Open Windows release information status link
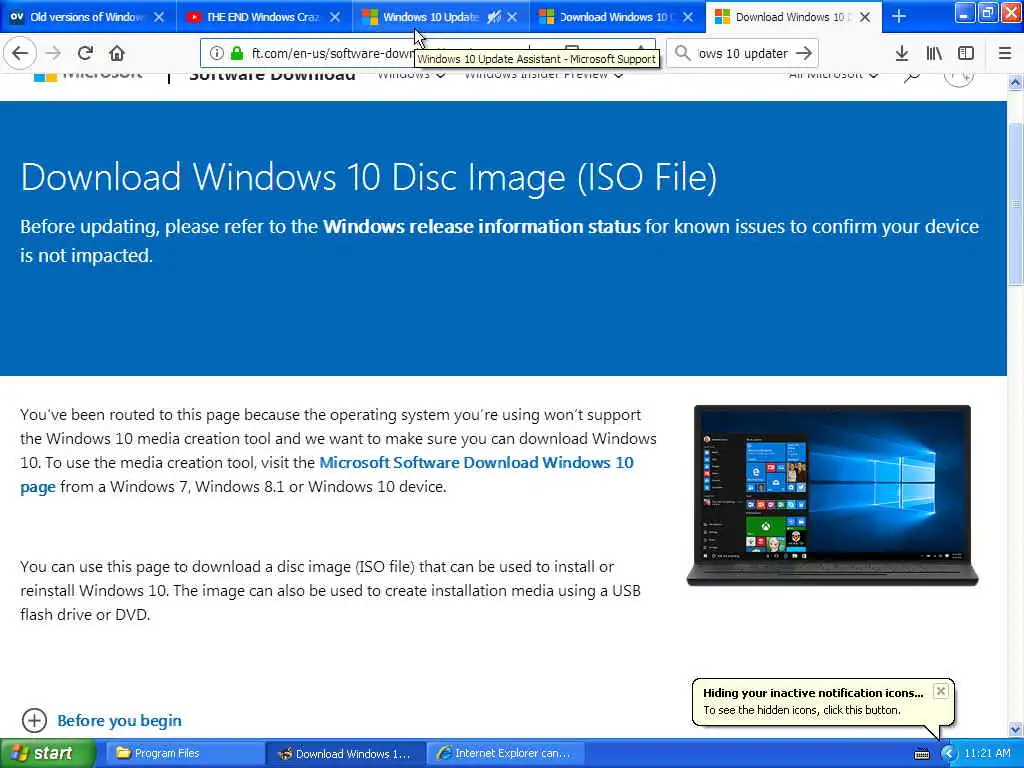Image resolution: width=1024 pixels, height=768 pixels. (x=481, y=227)
